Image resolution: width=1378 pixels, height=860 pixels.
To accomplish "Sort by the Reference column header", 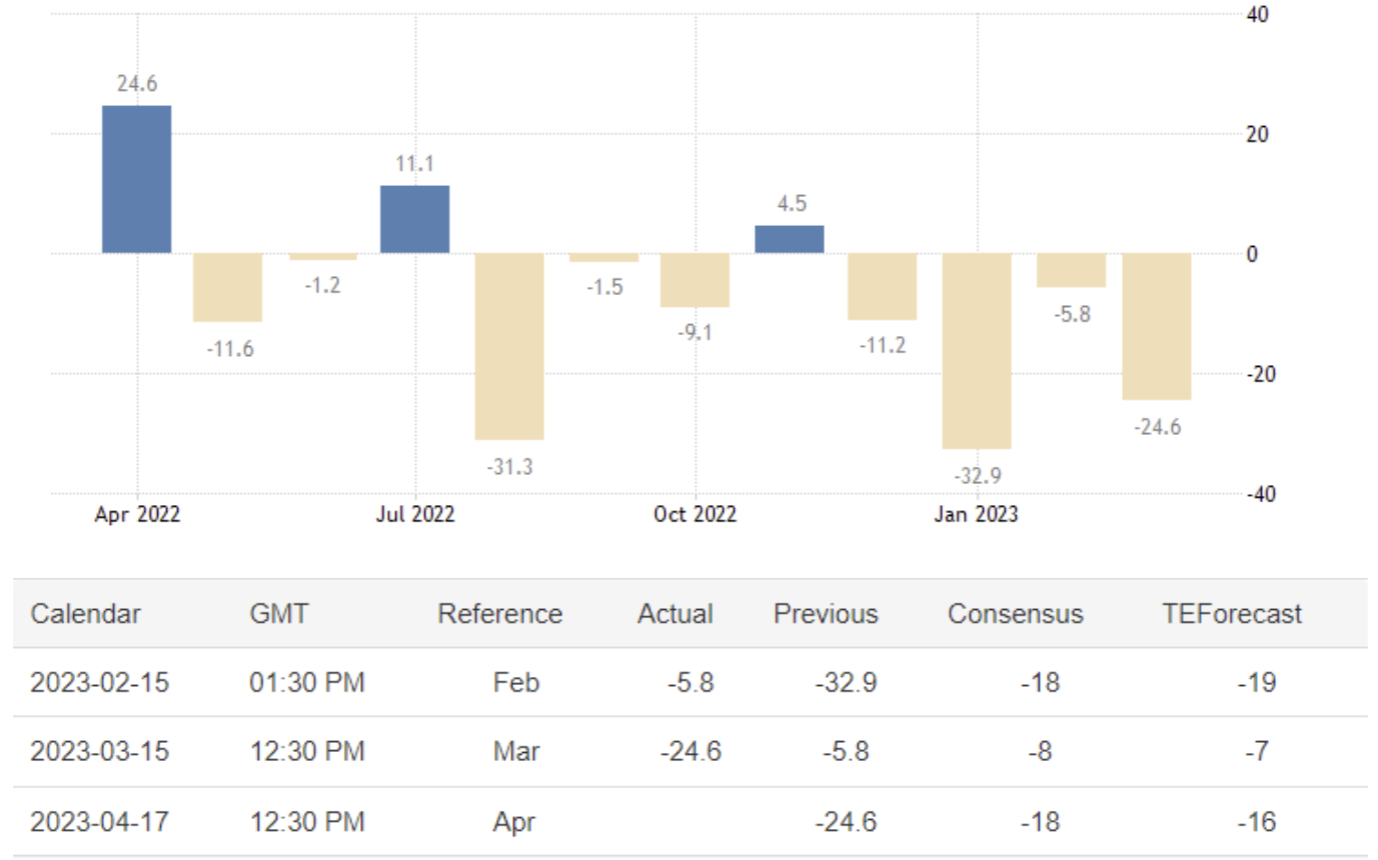I will click(500, 613).
